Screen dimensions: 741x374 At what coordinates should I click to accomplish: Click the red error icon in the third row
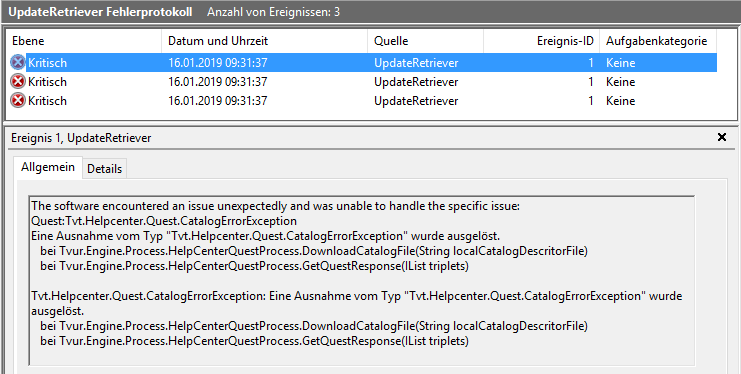(17, 101)
